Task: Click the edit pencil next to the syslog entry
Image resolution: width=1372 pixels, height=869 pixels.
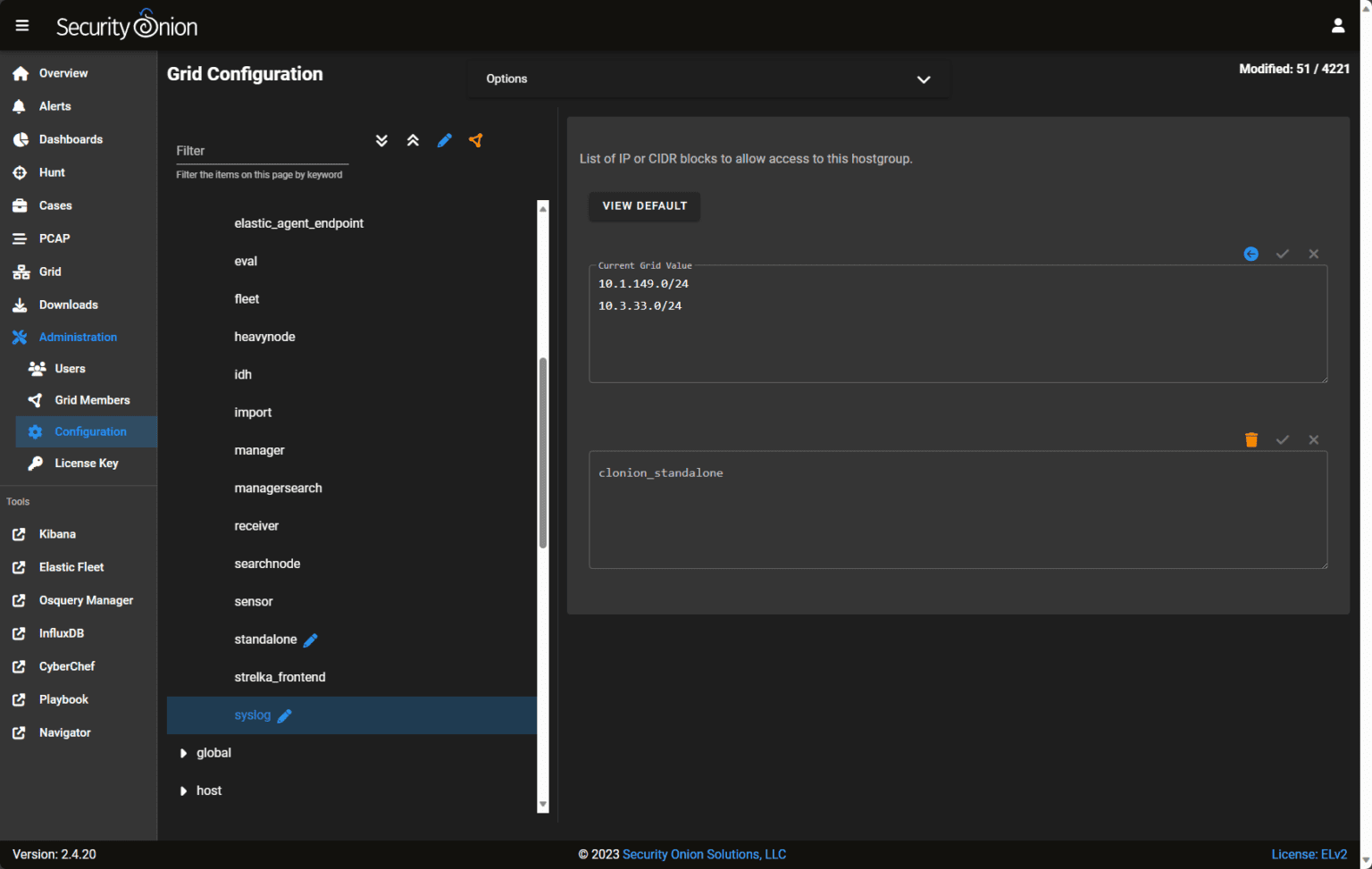Action: [285, 715]
